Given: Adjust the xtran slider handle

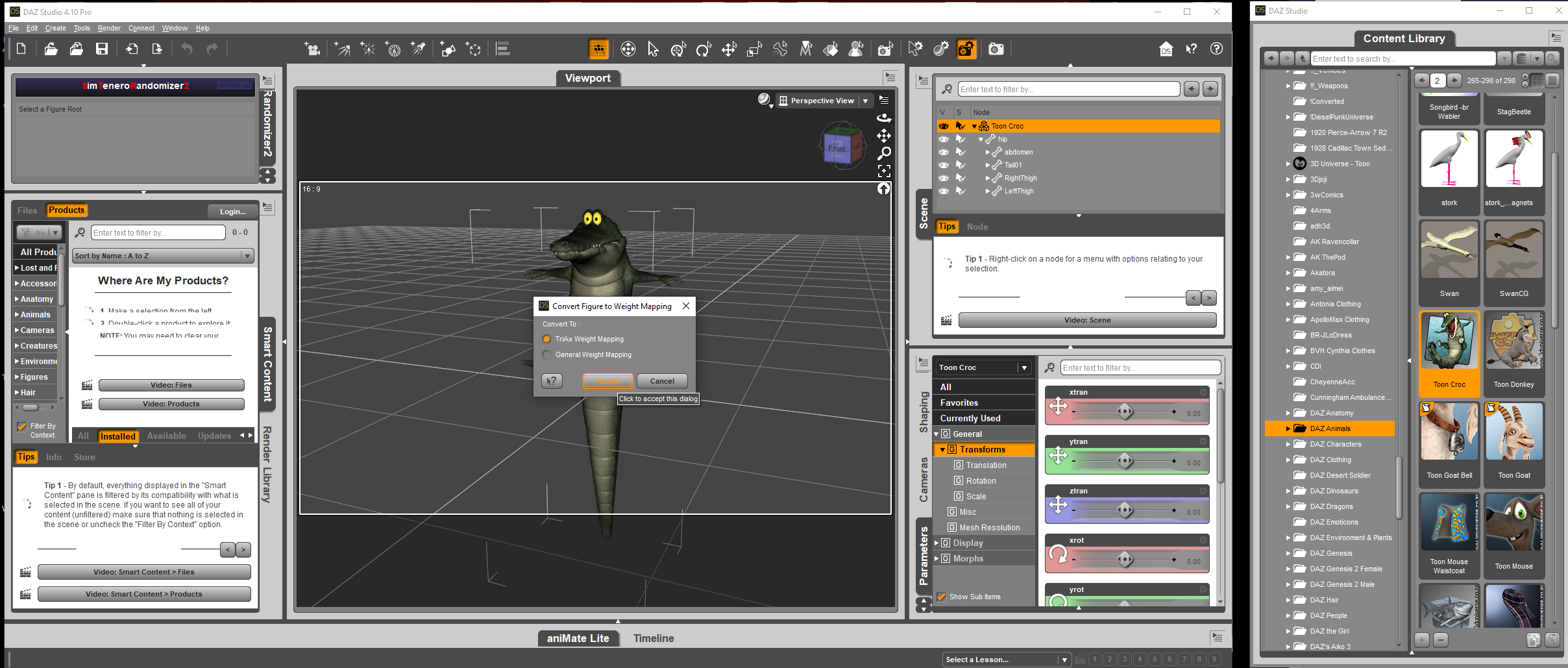Looking at the screenshot, I should (1125, 412).
